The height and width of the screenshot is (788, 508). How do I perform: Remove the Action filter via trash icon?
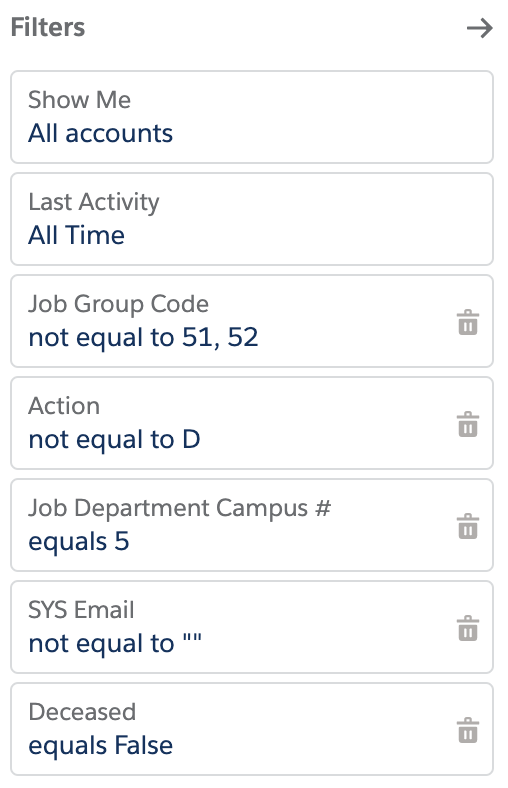(x=468, y=424)
